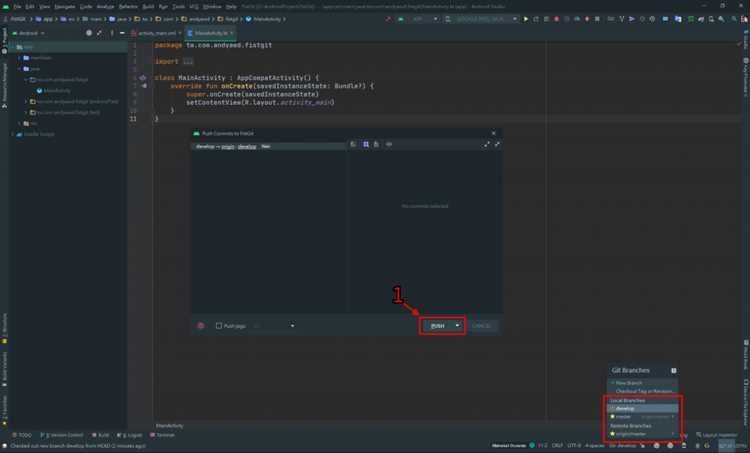The height and width of the screenshot is (453, 750).
Task: Select the MainActivity.kt editor tab
Action: coord(210,33)
